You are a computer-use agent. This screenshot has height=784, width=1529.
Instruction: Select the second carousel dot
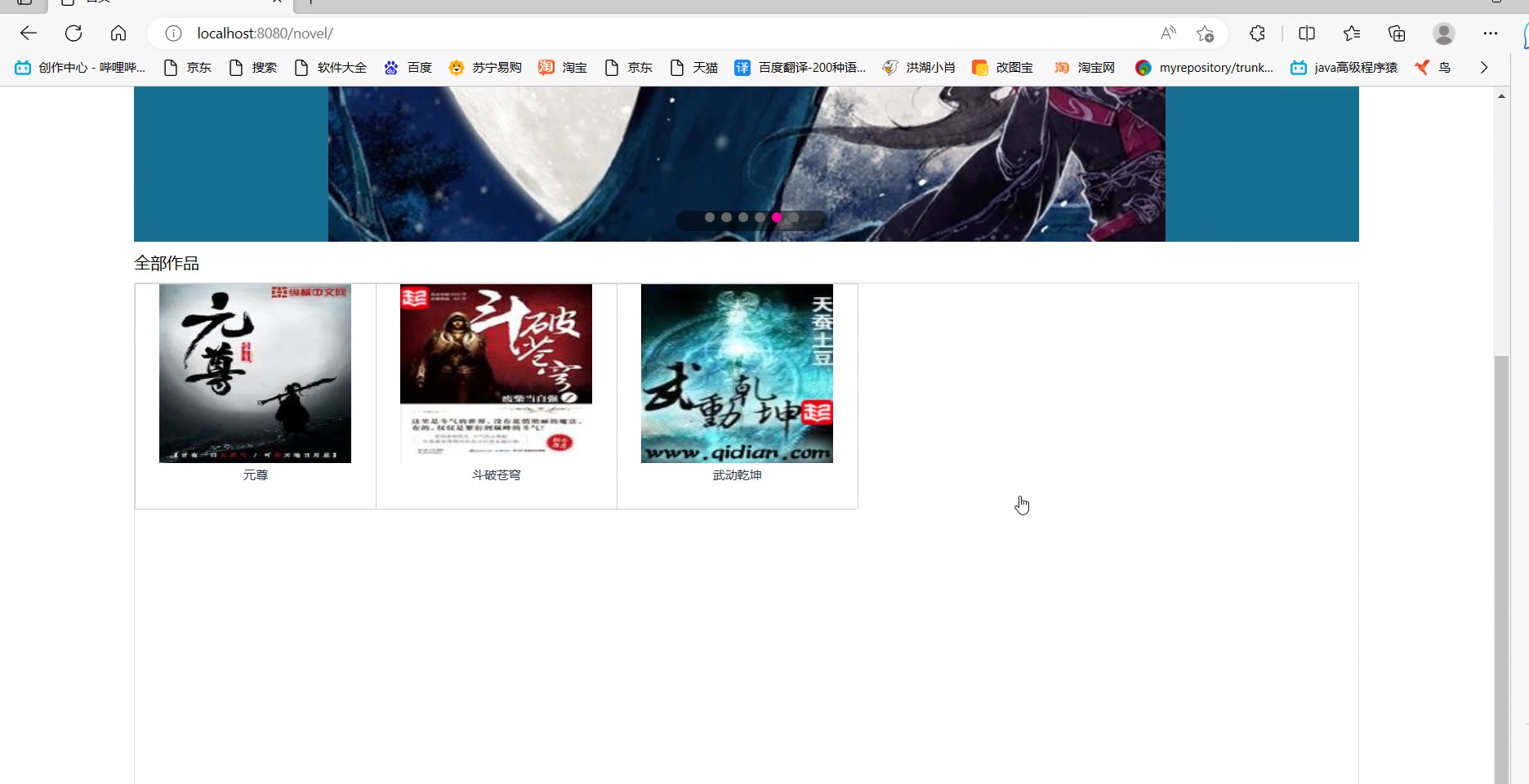pos(726,217)
